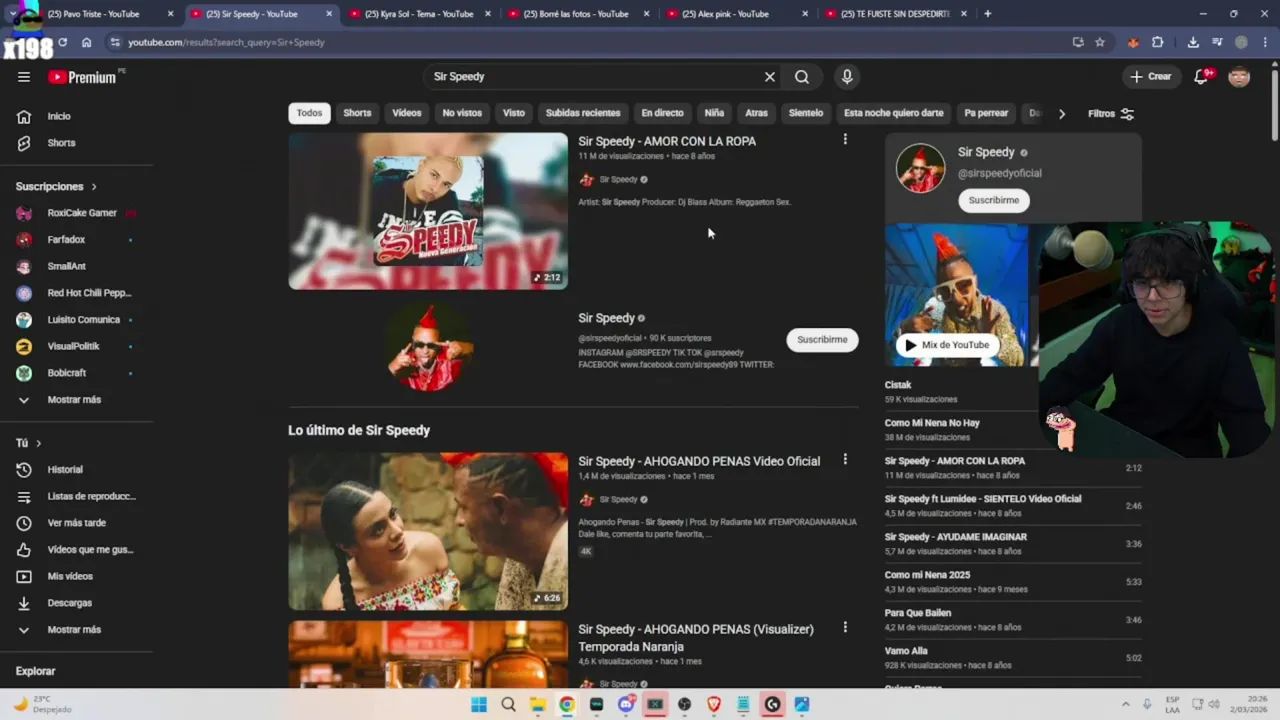Play the Mix de YouTube
This screenshot has height=720, width=1280.
pos(947,345)
